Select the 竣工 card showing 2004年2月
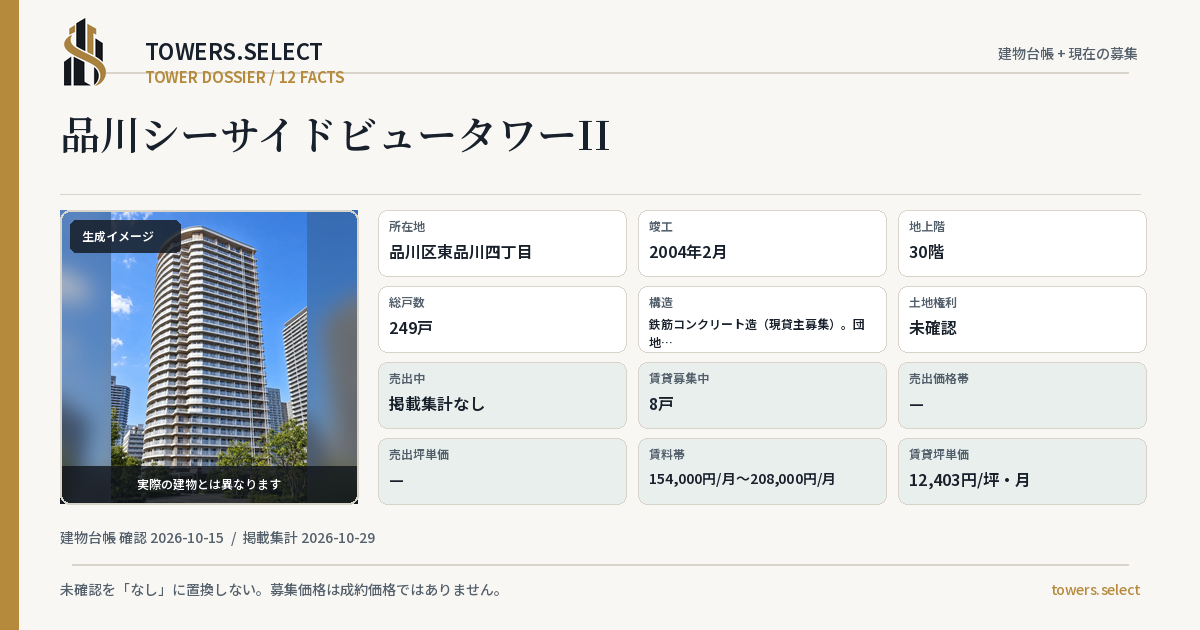Image resolution: width=1200 pixels, height=630 pixels. 762,243
